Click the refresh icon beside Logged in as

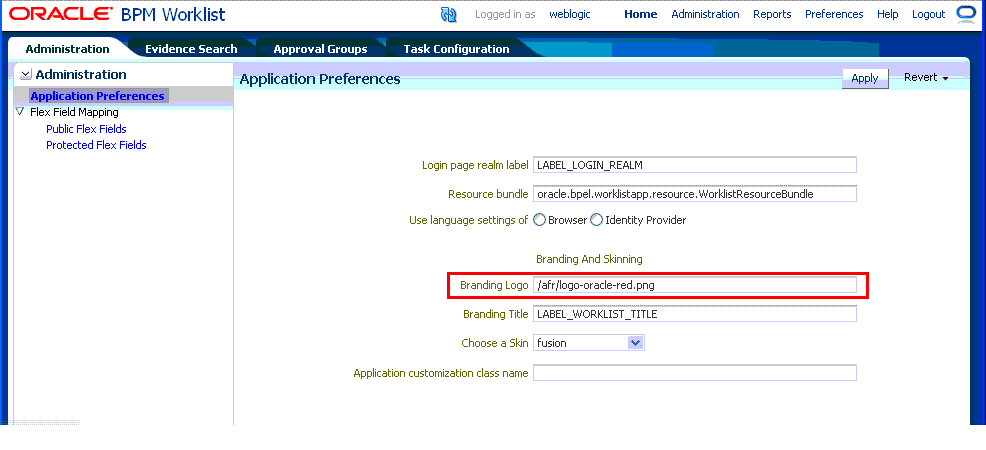coord(448,14)
